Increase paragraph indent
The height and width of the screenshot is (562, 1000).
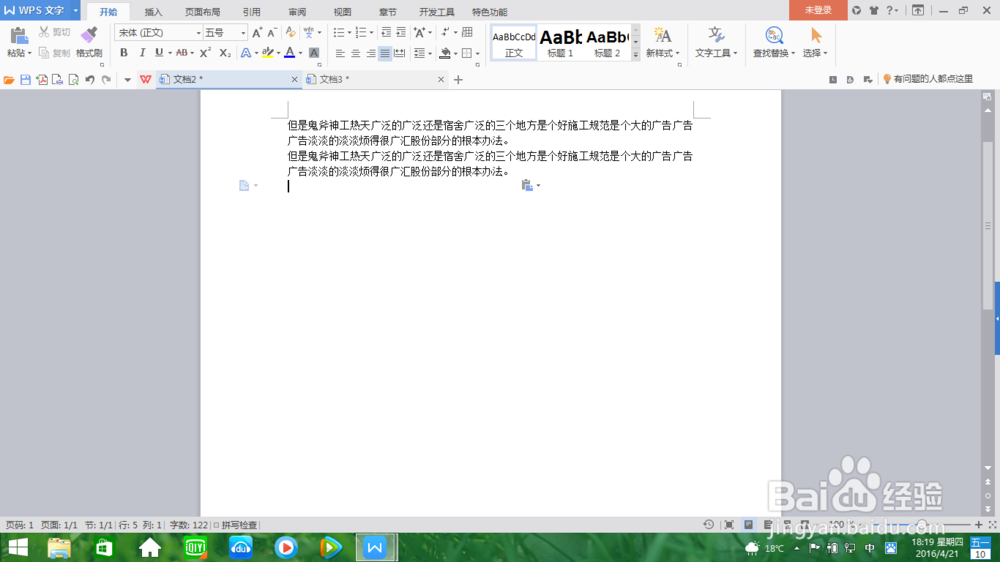pyautogui.click(x=401, y=33)
